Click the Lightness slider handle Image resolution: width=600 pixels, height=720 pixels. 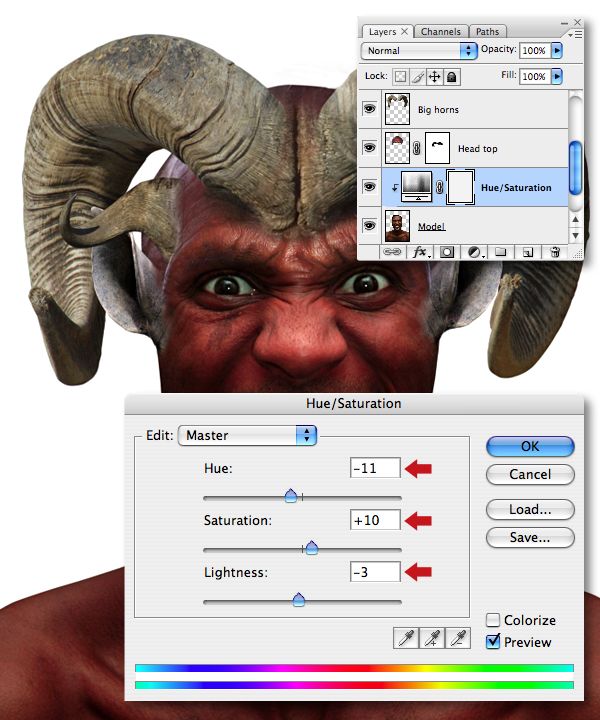(x=298, y=599)
